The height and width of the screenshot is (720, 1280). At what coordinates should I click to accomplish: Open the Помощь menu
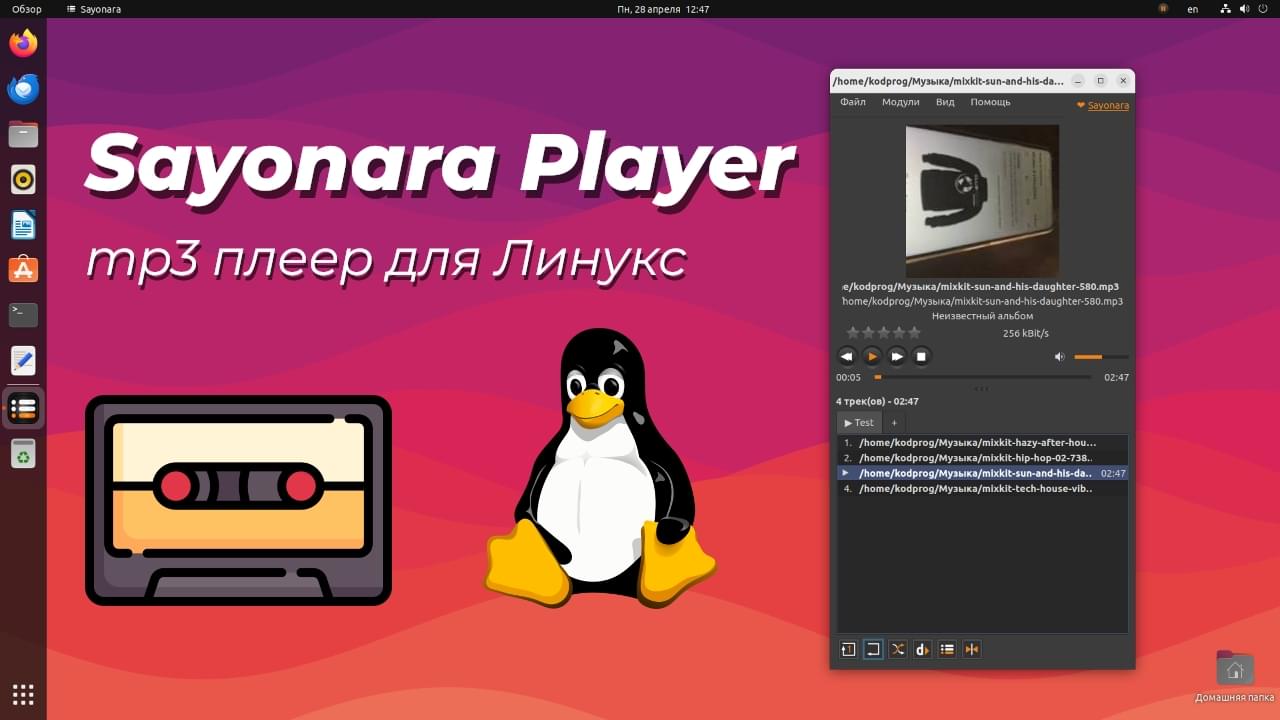[x=990, y=102]
